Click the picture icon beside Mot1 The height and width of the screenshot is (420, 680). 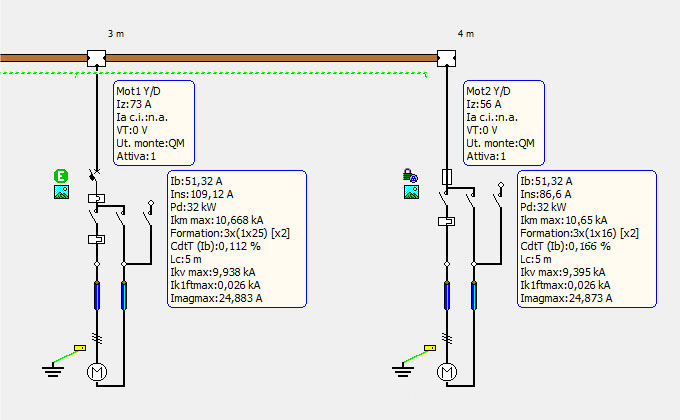[61, 193]
